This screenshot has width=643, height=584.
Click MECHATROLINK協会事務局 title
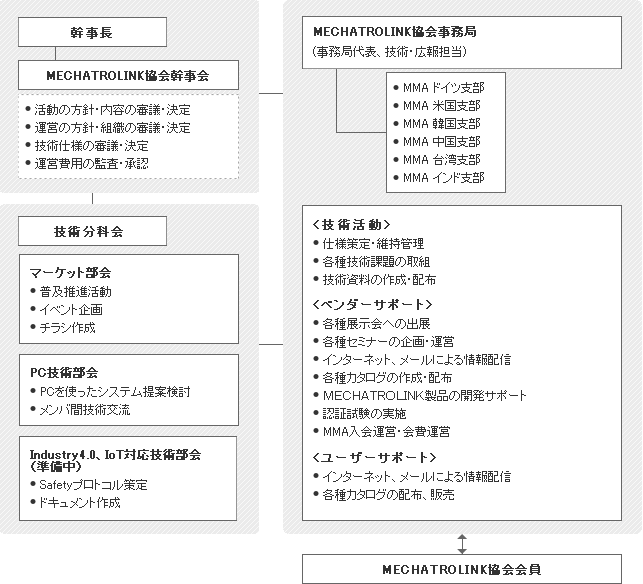pyautogui.click(x=395, y=32)
